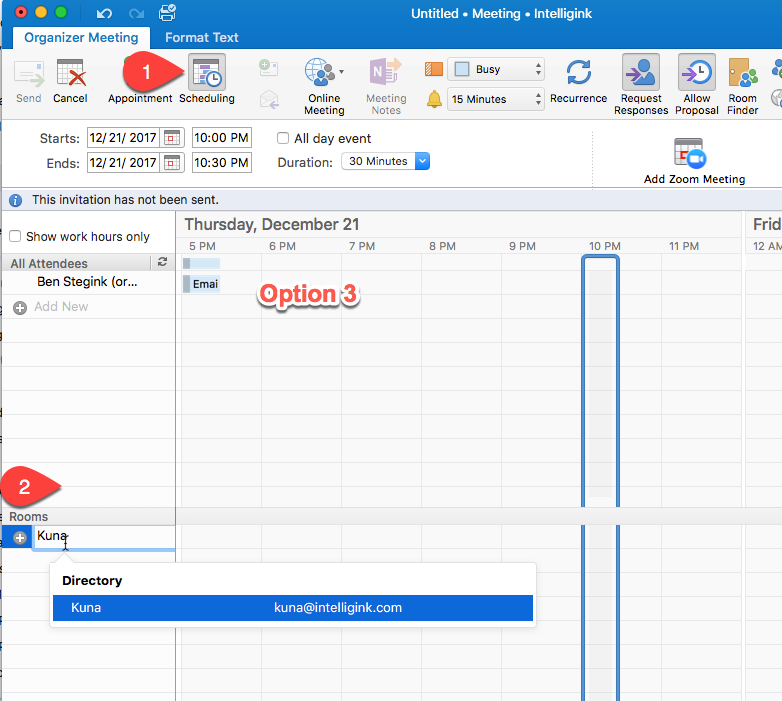Click the reminder bell icon
This screenshot has width=782, height=701.
pos(434,99)
